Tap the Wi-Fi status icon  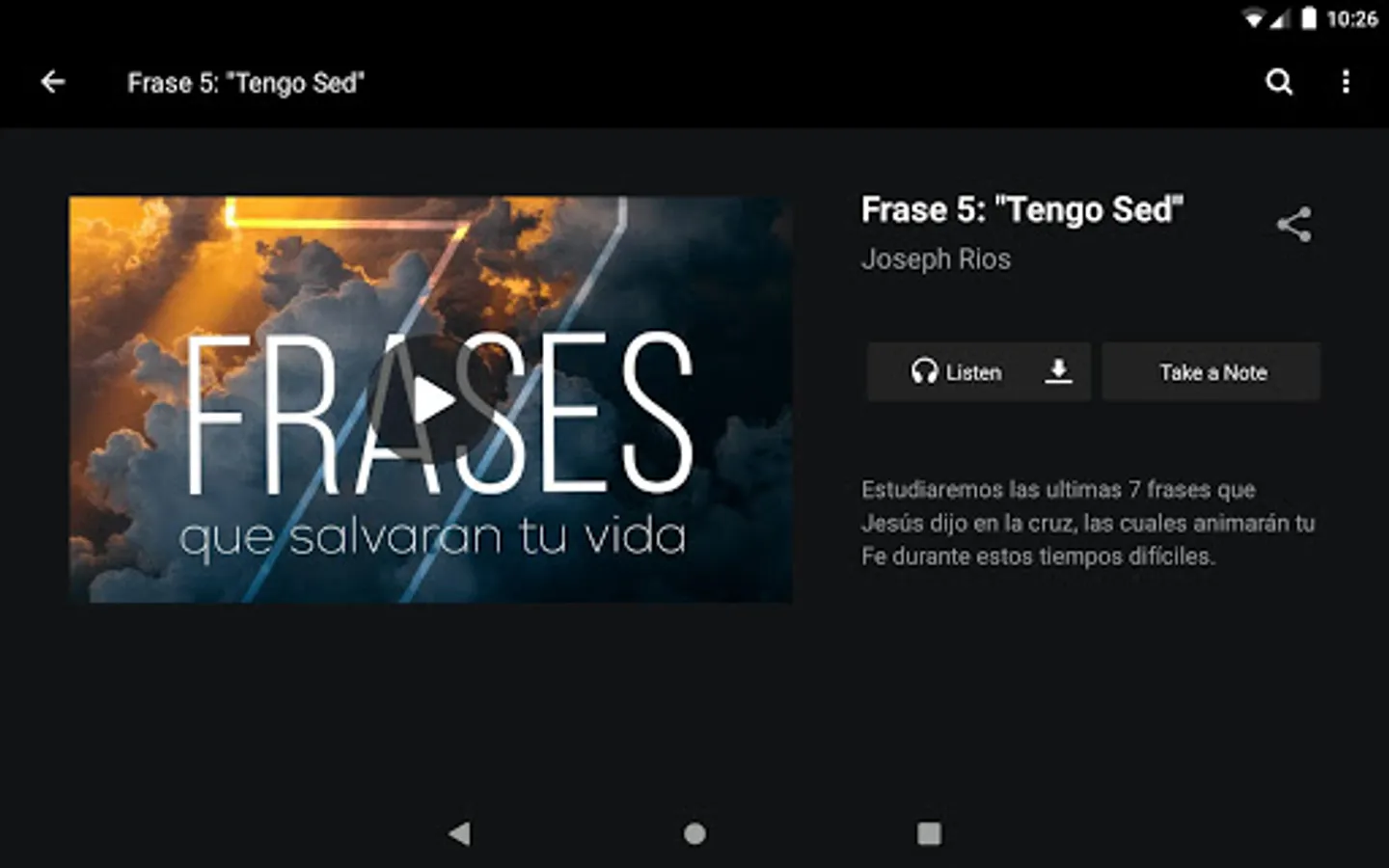pyautogui.click(x=1253, y=18)
